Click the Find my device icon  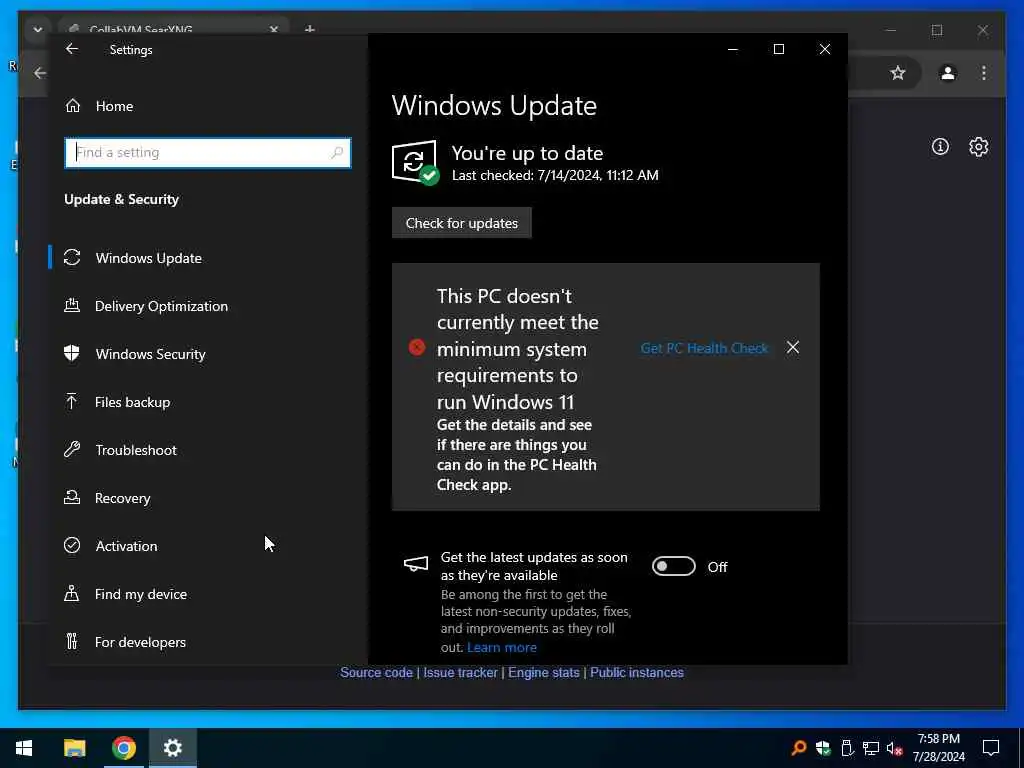click(72, 593)
